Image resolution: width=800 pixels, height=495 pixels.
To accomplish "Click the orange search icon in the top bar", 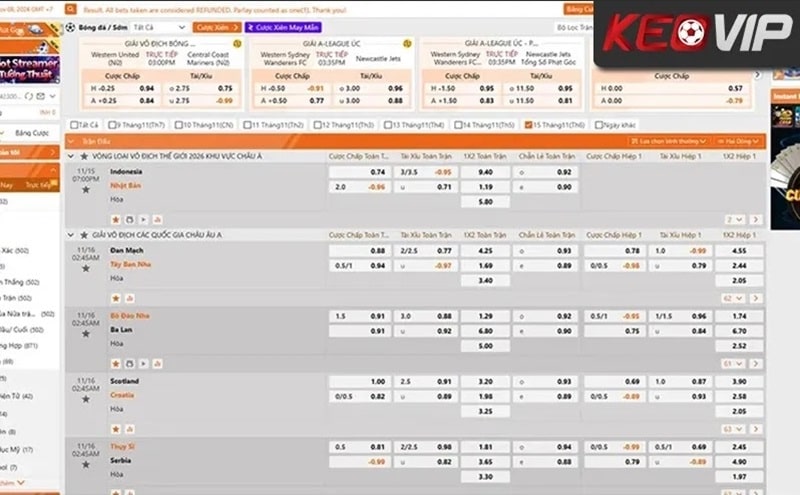I will click(70, 7).
